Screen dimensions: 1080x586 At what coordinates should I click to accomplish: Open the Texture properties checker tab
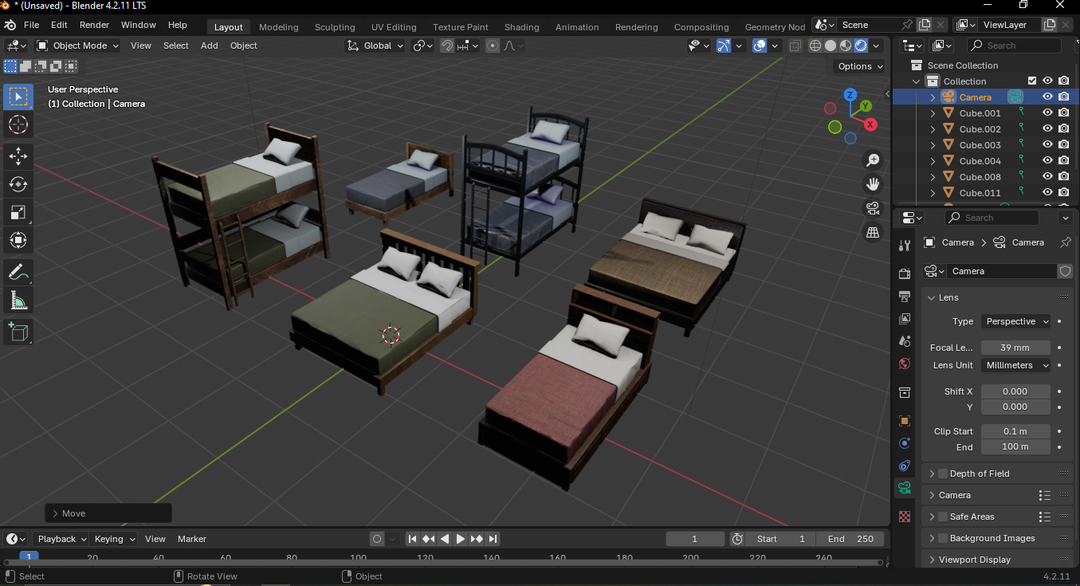tap(904, 516)
